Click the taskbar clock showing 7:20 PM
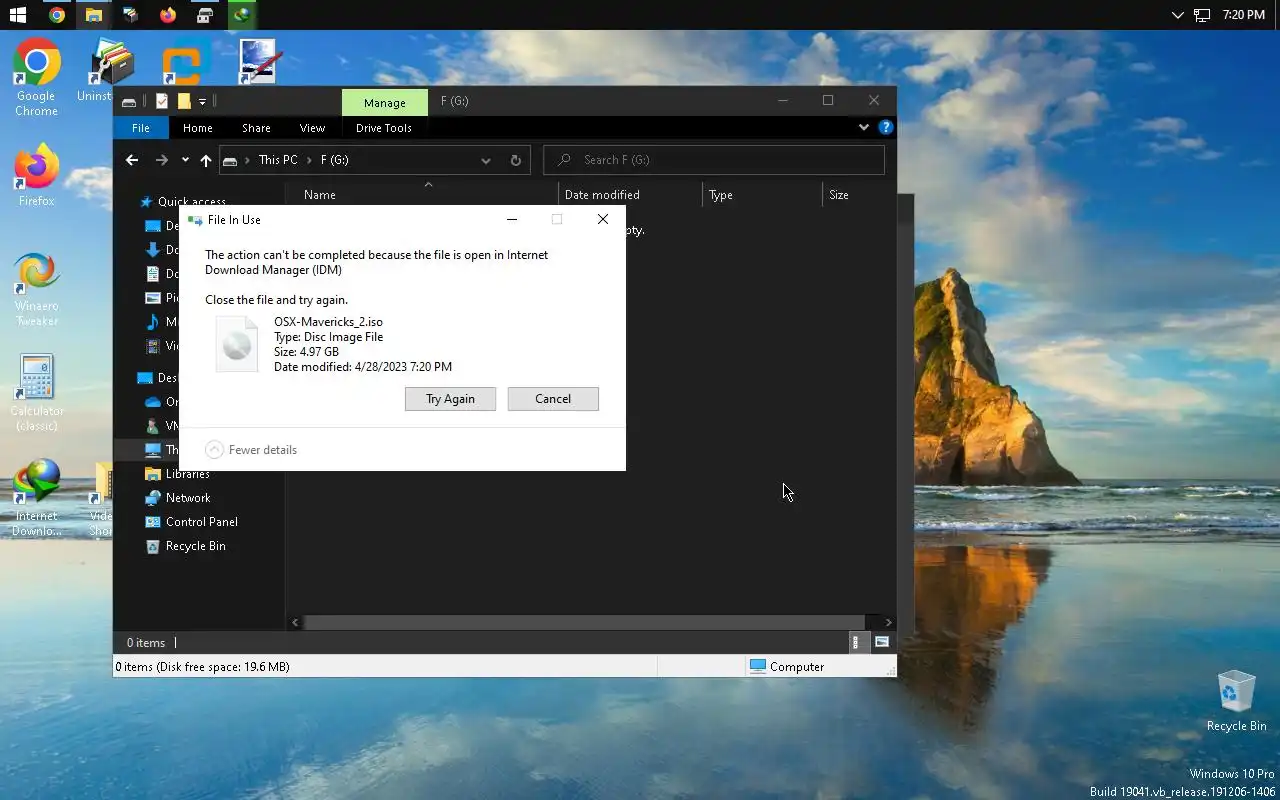This screenshot has height=800, width=1280. tap(1244, 15)
